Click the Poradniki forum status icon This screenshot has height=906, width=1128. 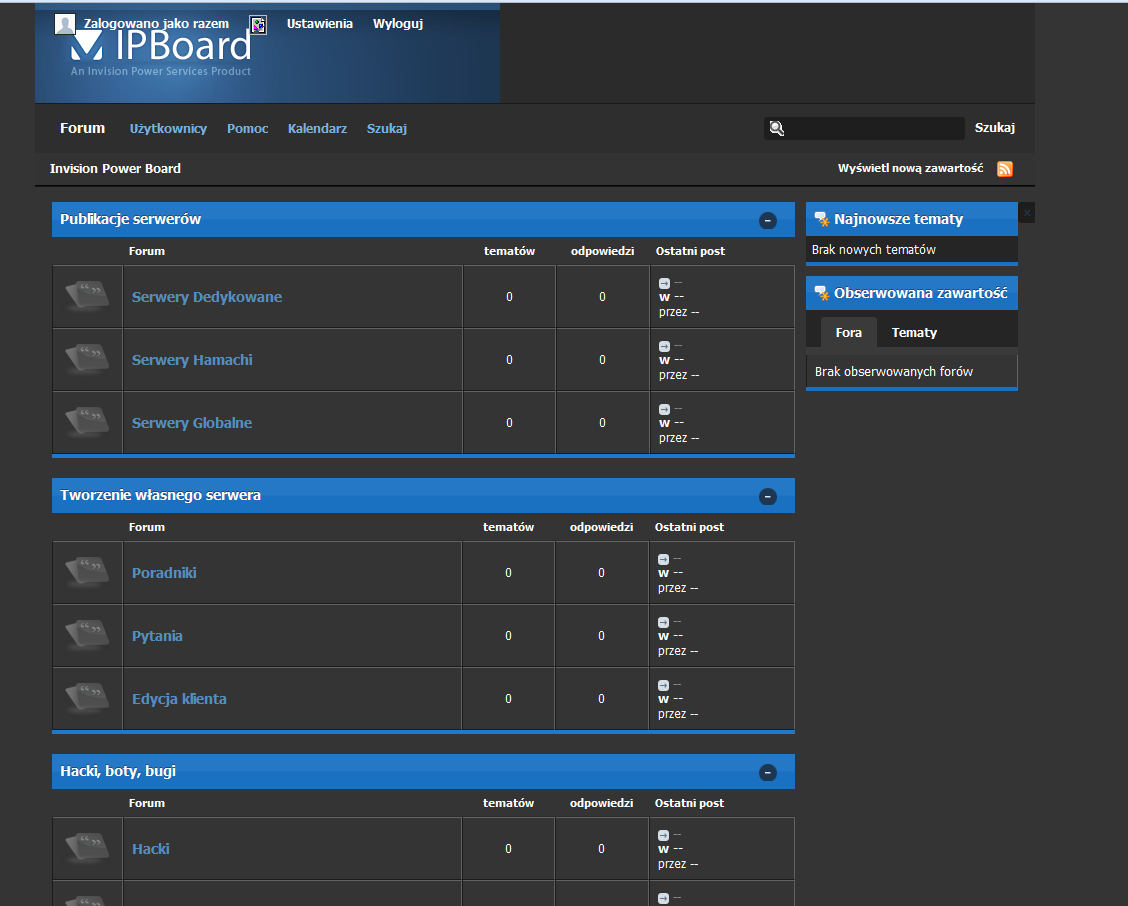[87, 573]
